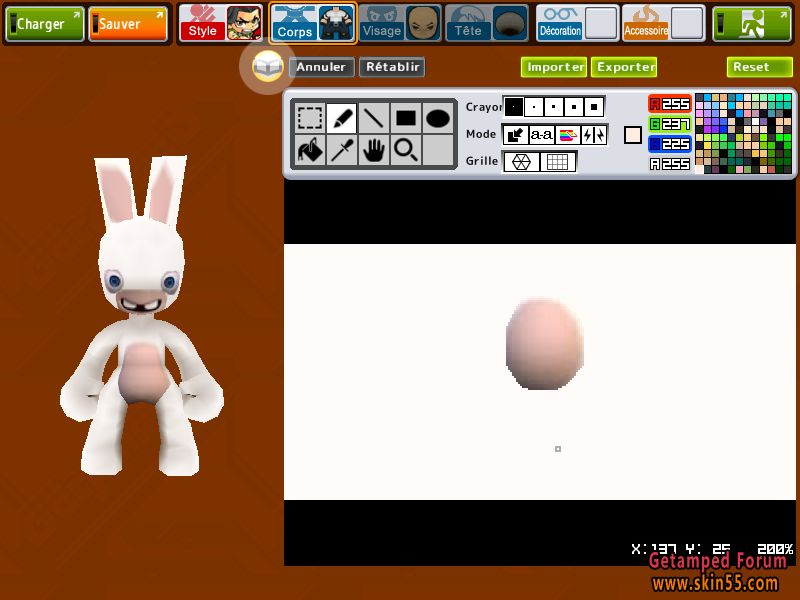The image size is (800, 600).
Task: Click the green exit running-man button
Action: tap(752, 23)
